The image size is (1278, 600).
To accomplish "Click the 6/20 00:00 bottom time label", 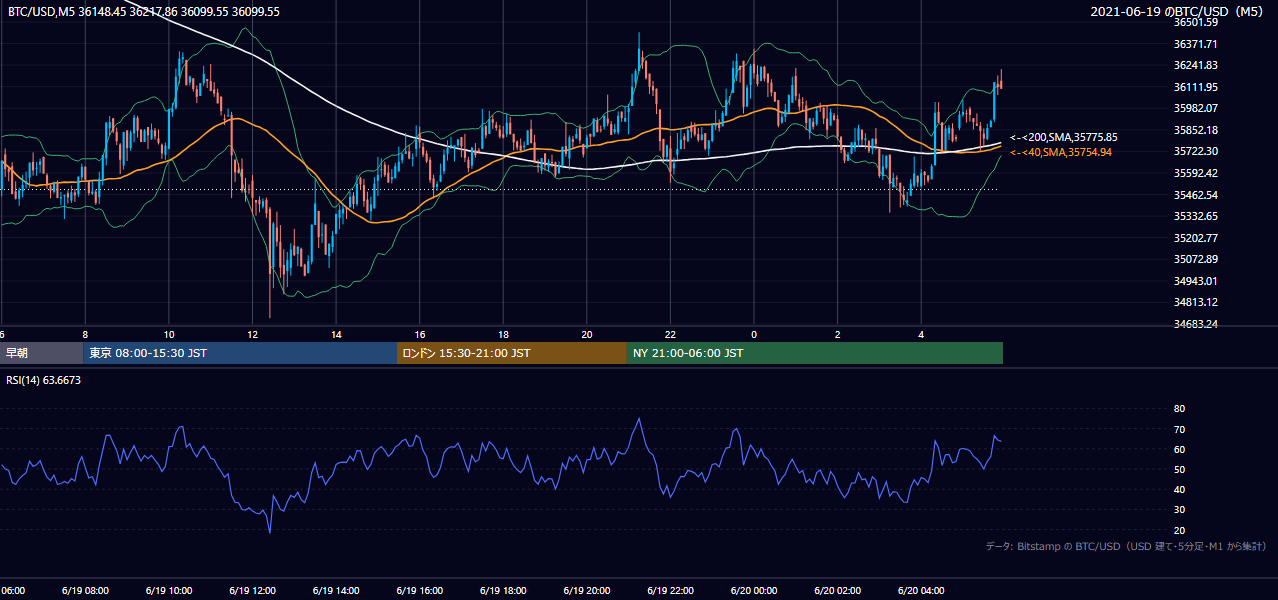I will (x=754, y=590).
